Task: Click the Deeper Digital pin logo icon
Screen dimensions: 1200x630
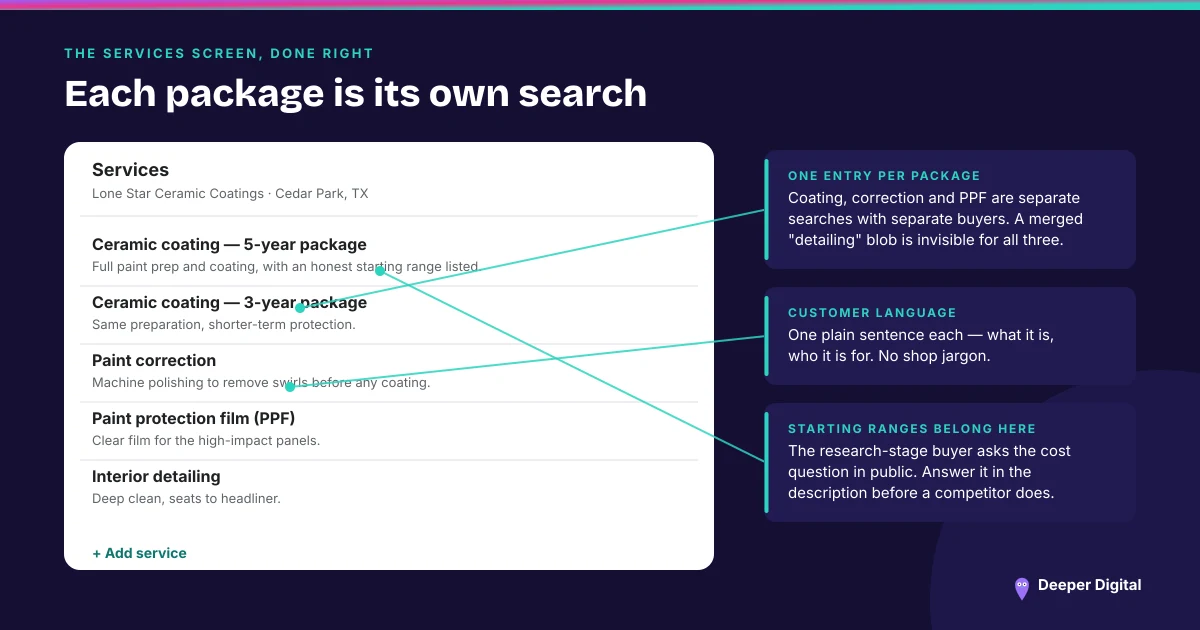Action: [x=1021, y=588]
